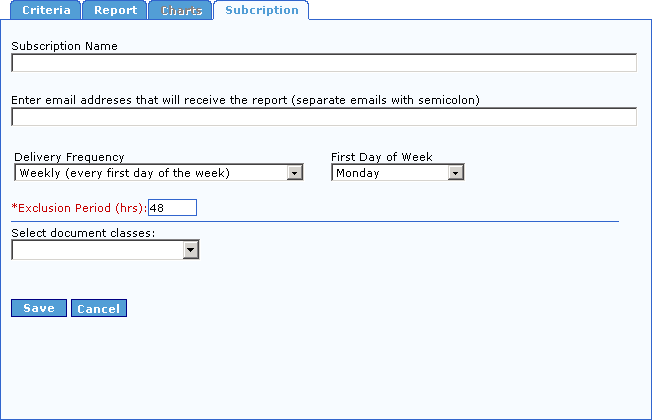Click the red Exclusion Period label
This screenshot has height=420, width=652.
[x=79, y=208]
